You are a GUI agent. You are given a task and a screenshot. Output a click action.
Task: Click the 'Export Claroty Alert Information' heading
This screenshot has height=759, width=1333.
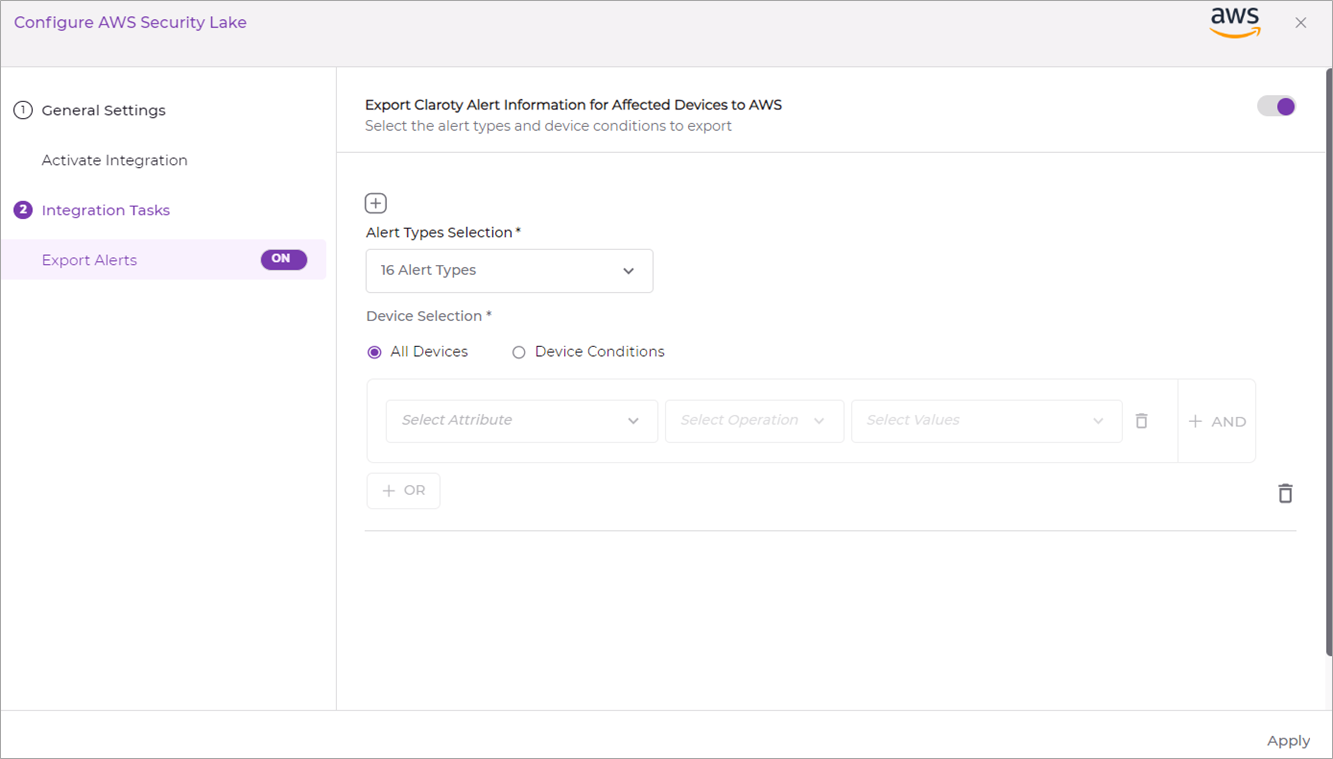point(573,105)
